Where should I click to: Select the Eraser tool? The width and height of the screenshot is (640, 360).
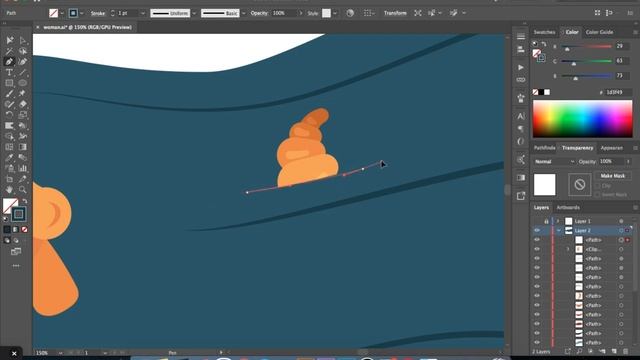coord(23,104)
